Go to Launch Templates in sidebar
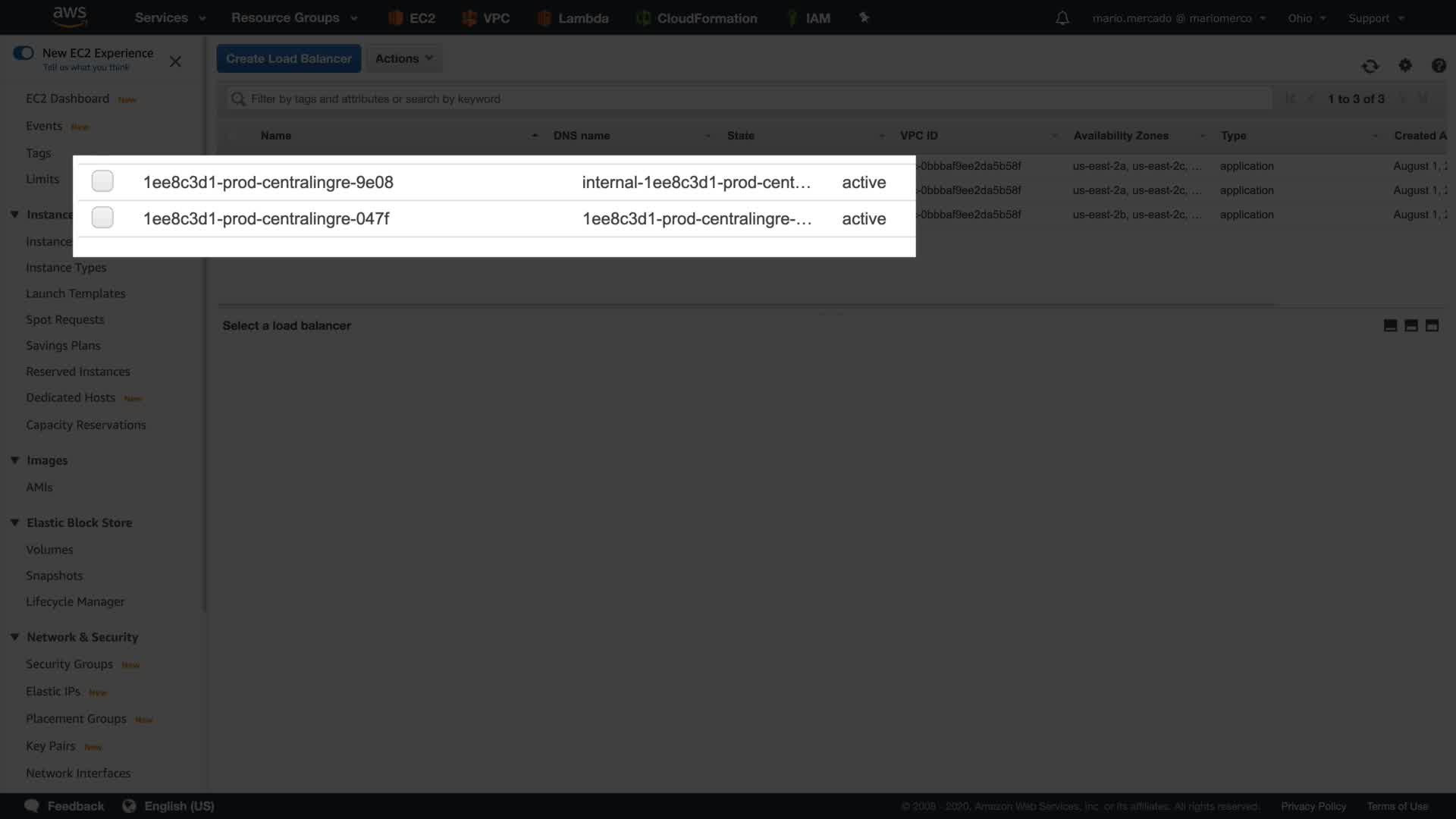The height and width of the screenshot is (819, 1456). 75,293
